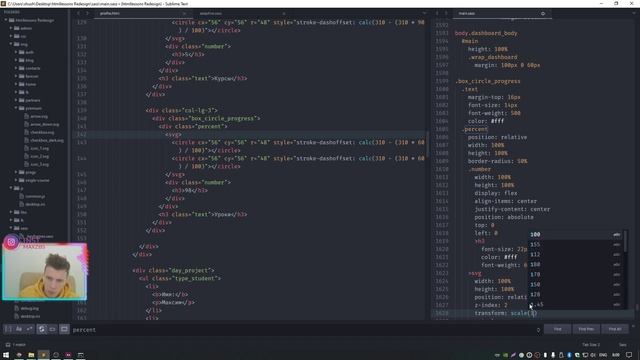Screen dimensions: 640x360
Task: Open checkbox_dark.svg in sidebar
Action: click(x=47, y=140)
